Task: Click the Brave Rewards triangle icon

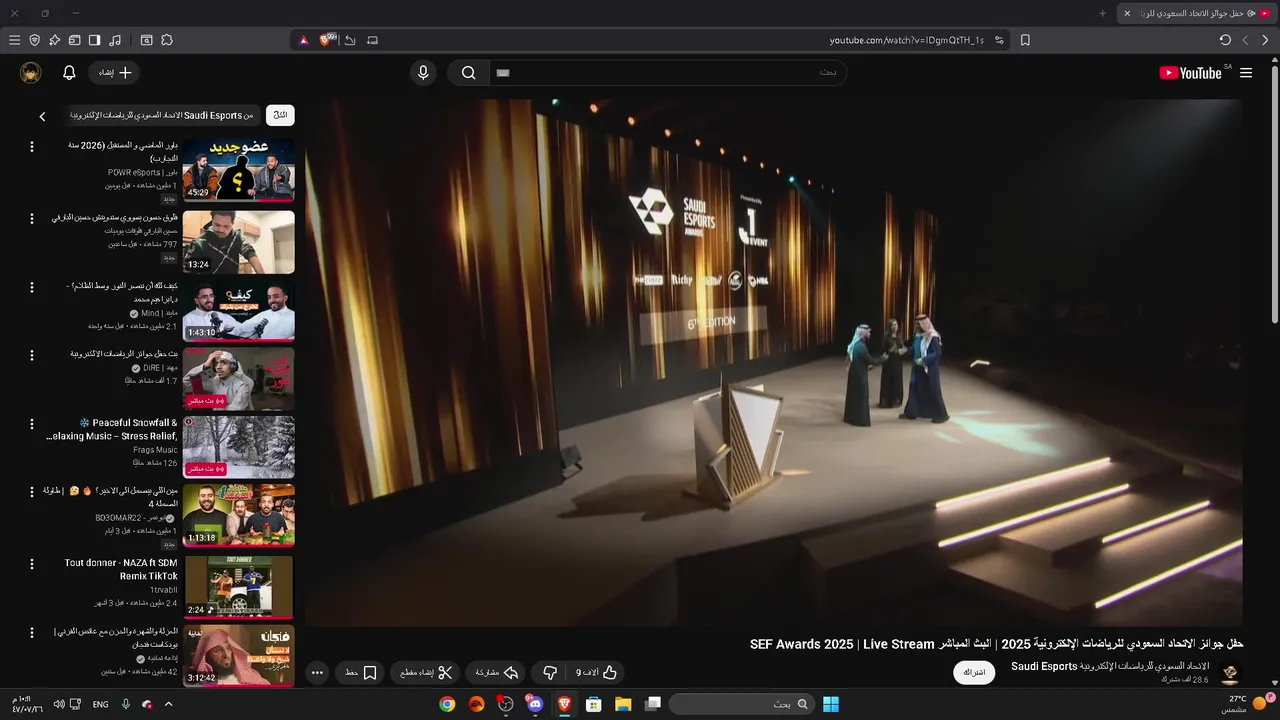Action: pos(304,40)
